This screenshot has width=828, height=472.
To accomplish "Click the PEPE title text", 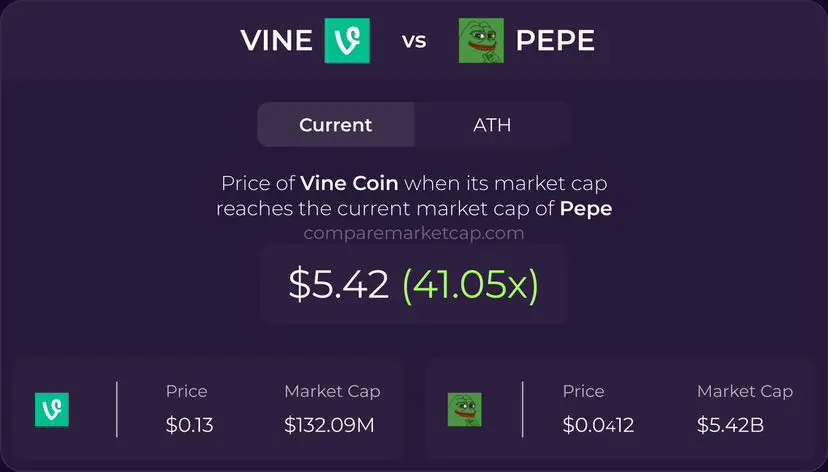I will 555,41.
